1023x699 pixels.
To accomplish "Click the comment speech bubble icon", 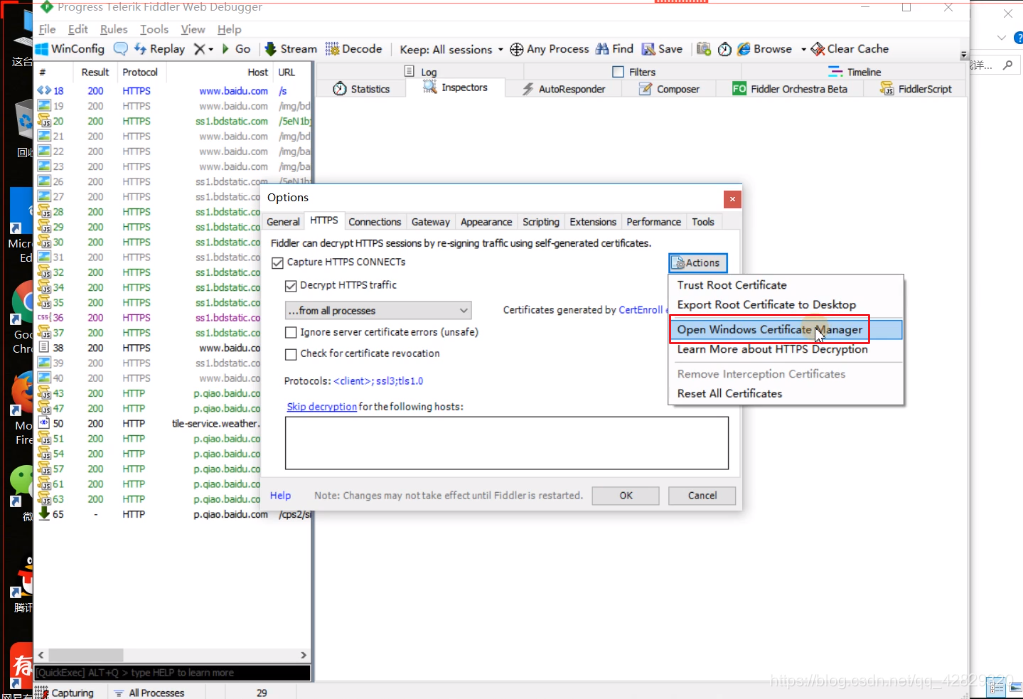I will click(121, 49).
